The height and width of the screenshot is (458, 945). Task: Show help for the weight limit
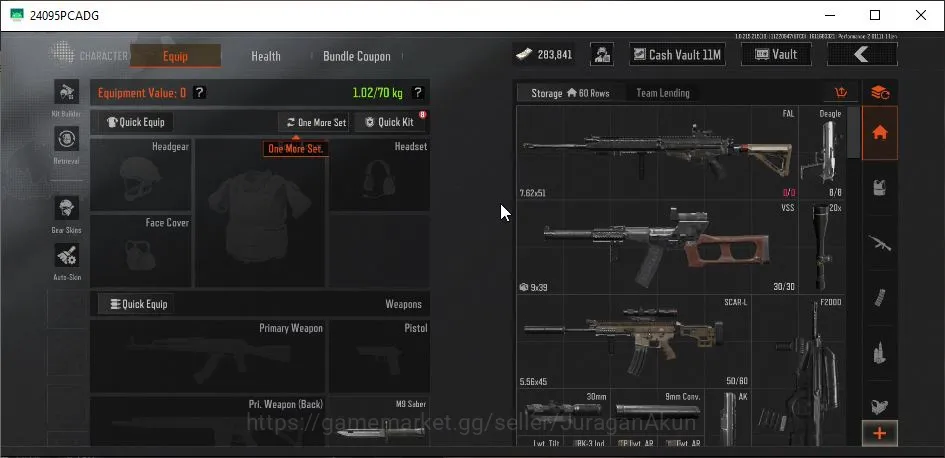(418, 93)
